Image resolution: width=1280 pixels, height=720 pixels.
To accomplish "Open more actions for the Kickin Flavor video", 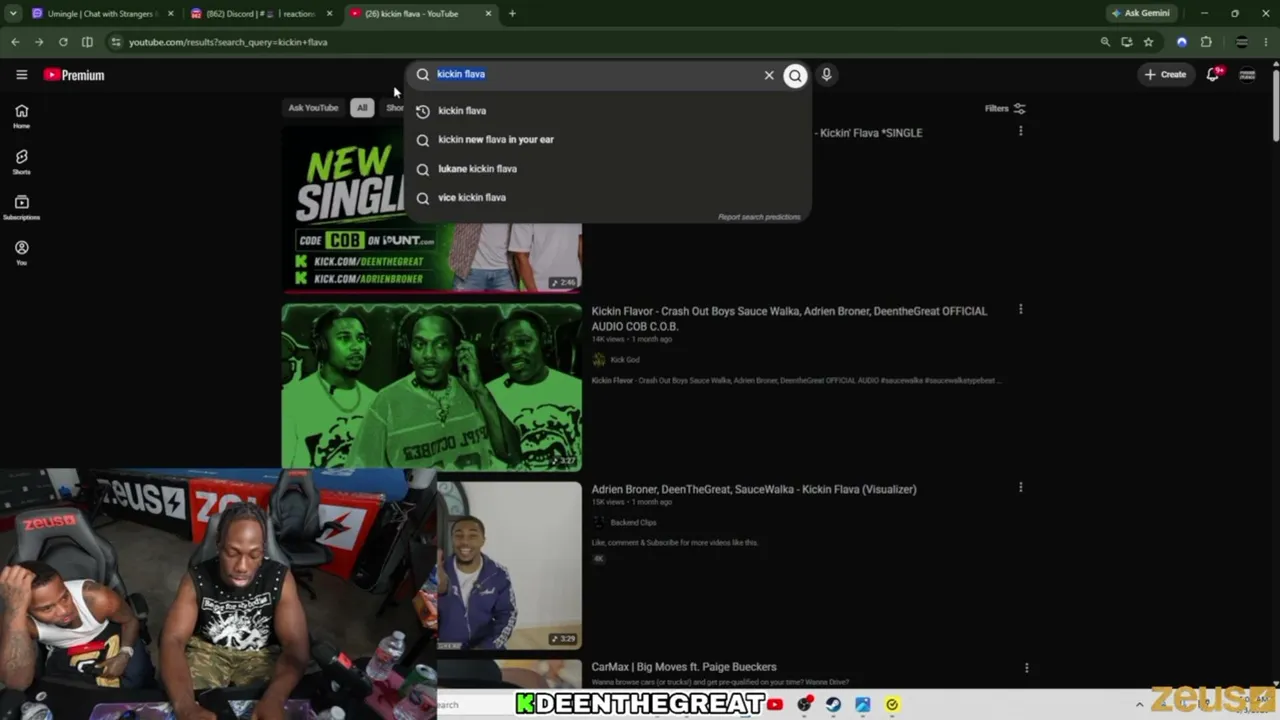I will tap(1020, 310).
